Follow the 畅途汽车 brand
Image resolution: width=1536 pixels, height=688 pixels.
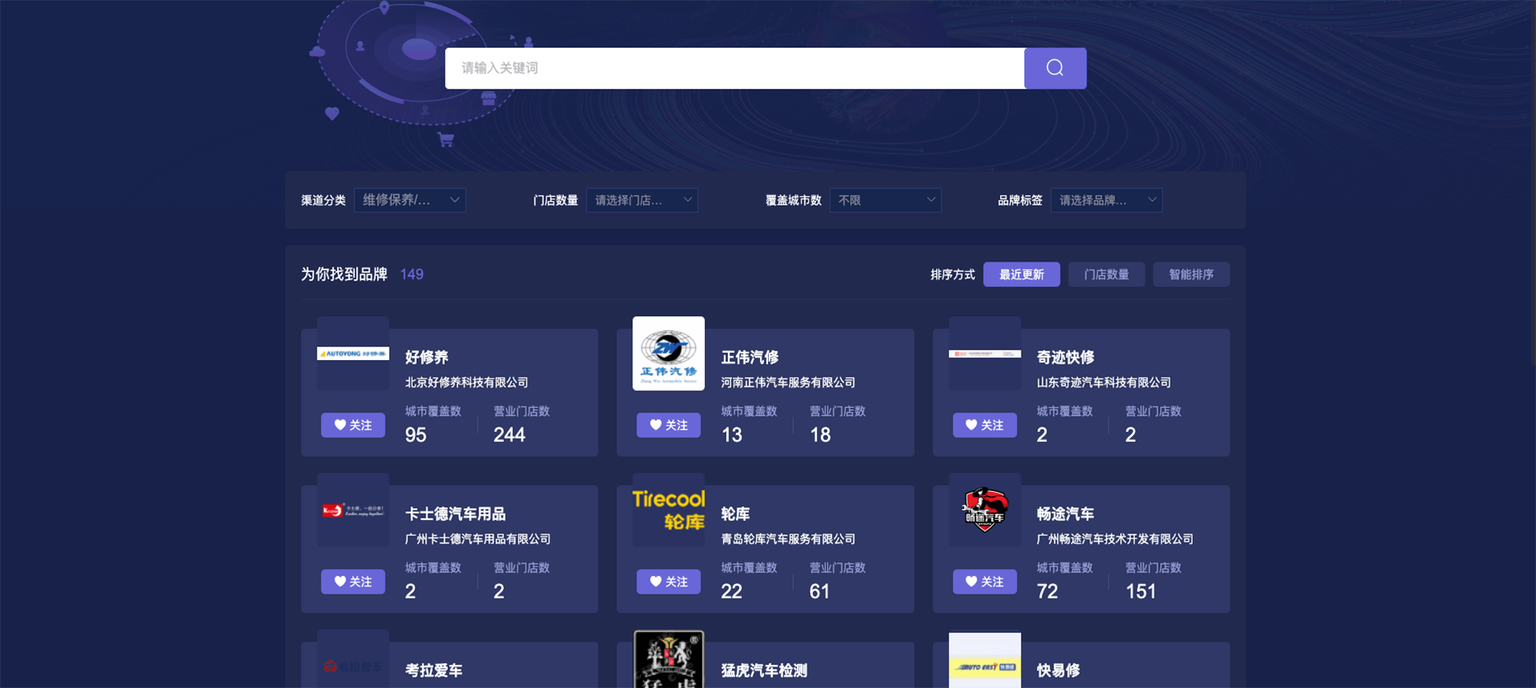click(985, 581)
